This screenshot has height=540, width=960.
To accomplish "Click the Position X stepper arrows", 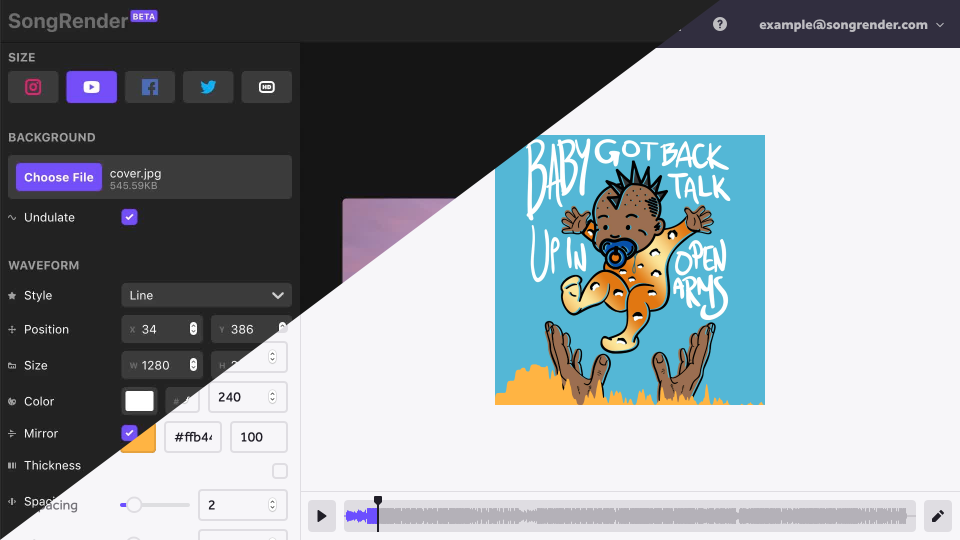I will tap(193, 329).
